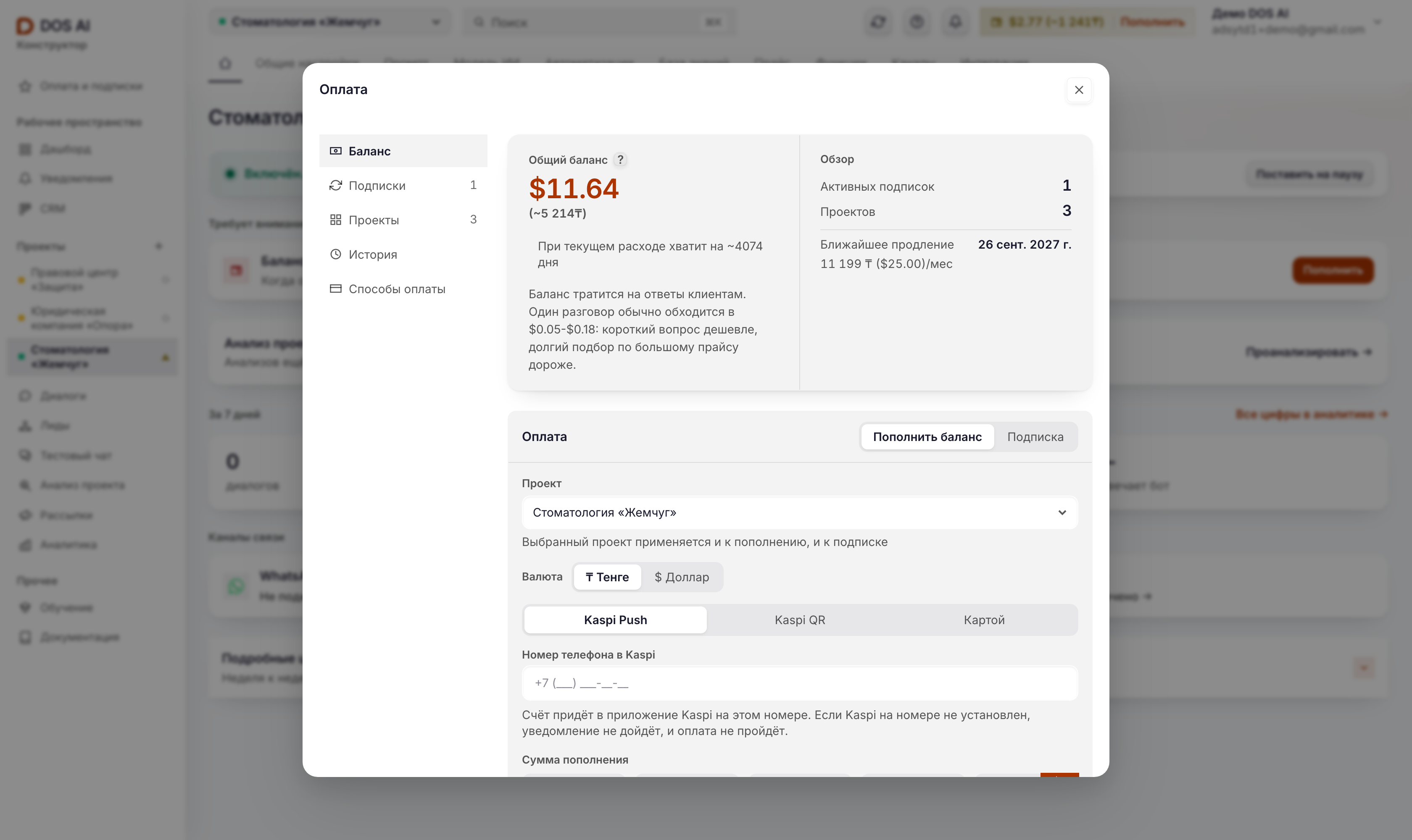Select Тенге currency
The image size is (1412, 840).
pos(606,577)
